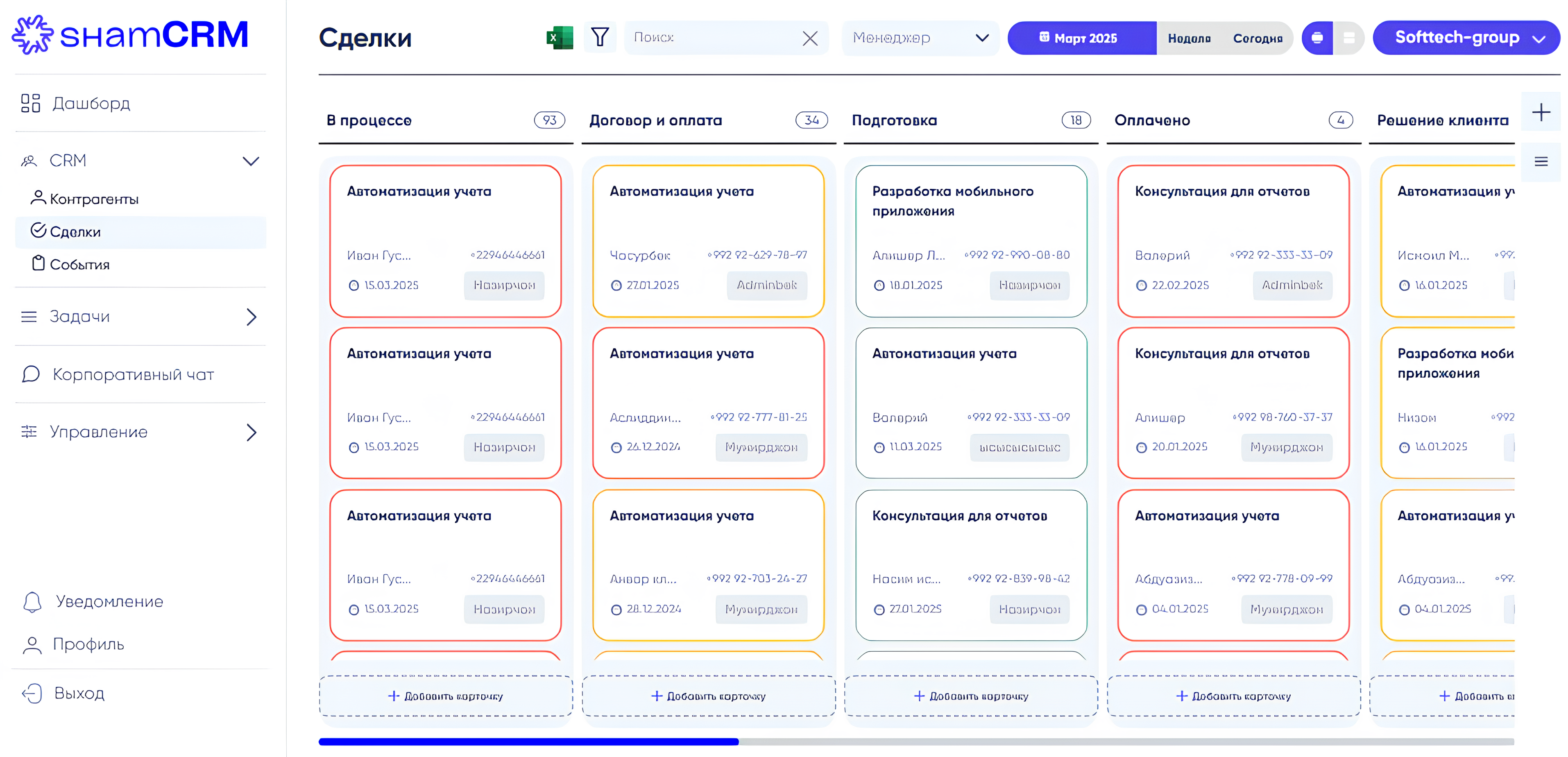The image size is (1568, 757).
Task: Go to the Дашборд page
Action: click(x=91, y=104)
